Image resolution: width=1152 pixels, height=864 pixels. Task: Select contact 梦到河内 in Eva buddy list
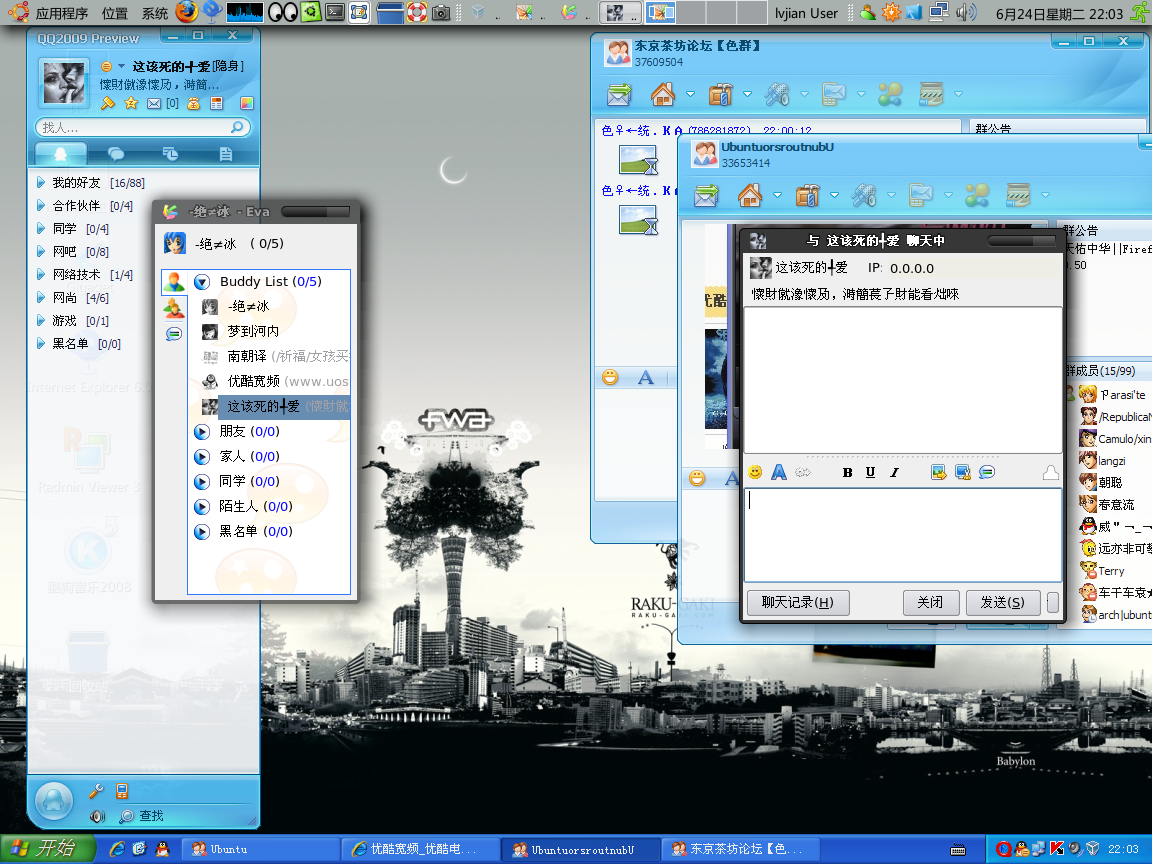tap(253, 331)
